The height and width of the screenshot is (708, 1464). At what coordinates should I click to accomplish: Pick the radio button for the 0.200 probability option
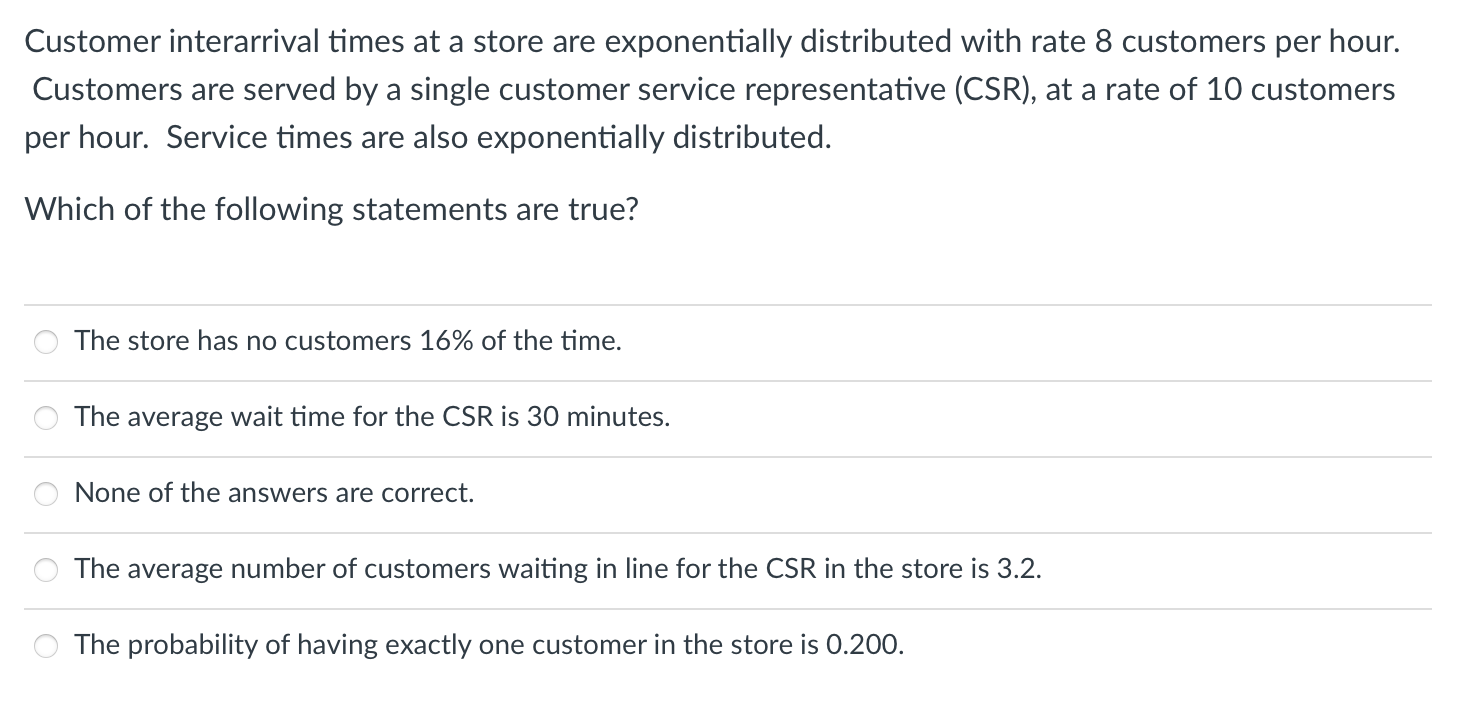[45, 646]
